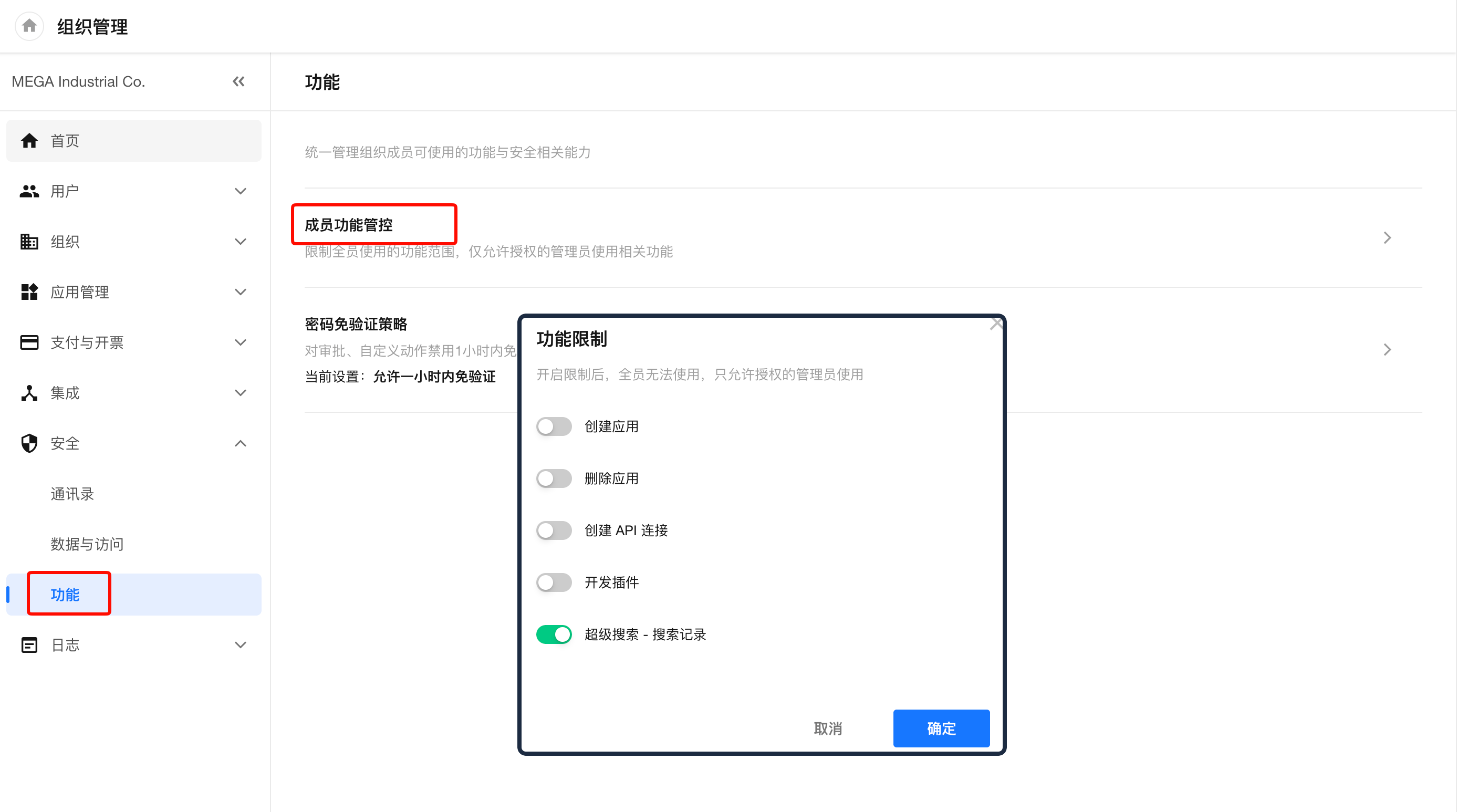Expand the 日志 section arrow
1457x812 pixels.
(x=241, y=645)
